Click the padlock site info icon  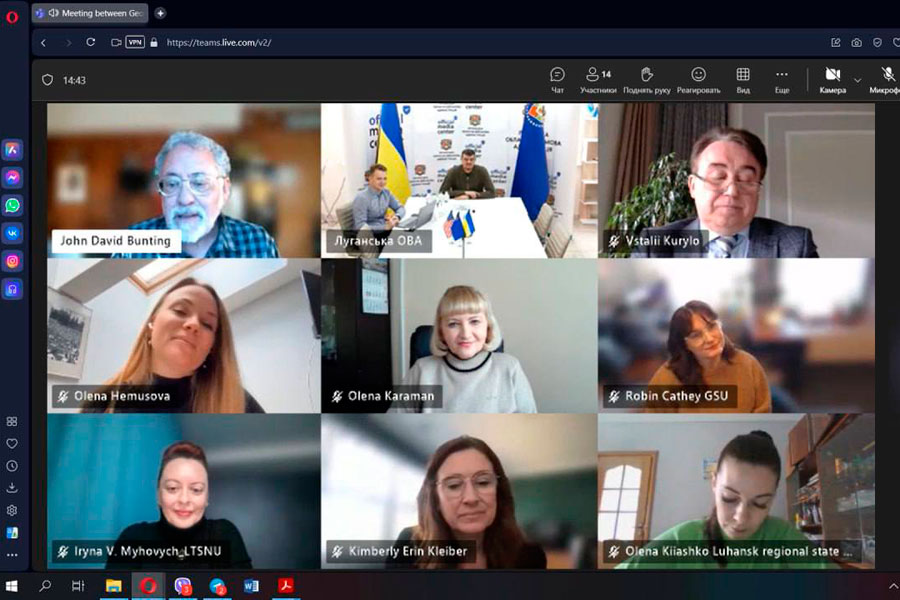(x=154, y=42)
